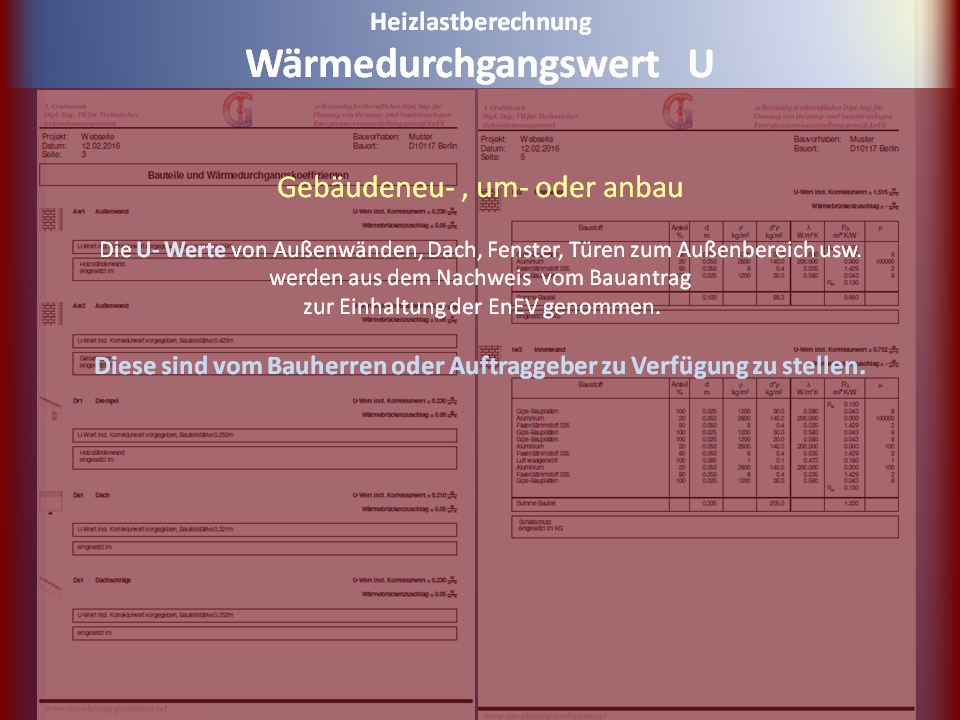Click the G logo on left page
The width and height of the screenshot is (960, 720).
click(x=240, y=108)
